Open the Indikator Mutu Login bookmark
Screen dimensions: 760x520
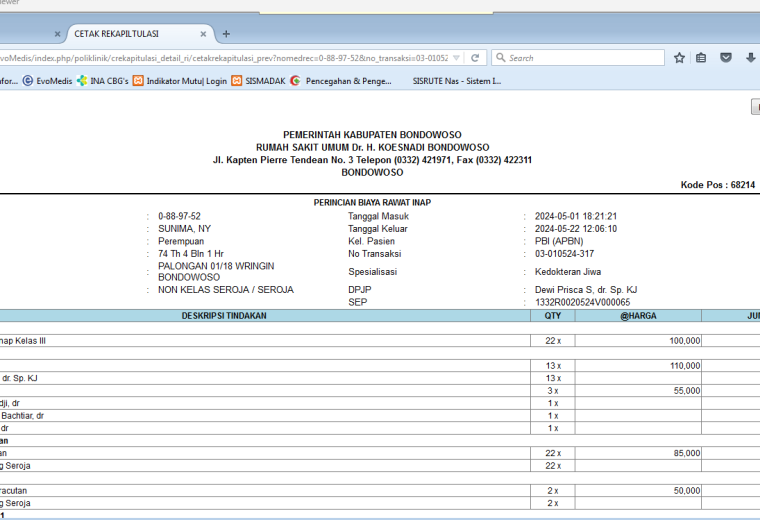tap(180, 81)
